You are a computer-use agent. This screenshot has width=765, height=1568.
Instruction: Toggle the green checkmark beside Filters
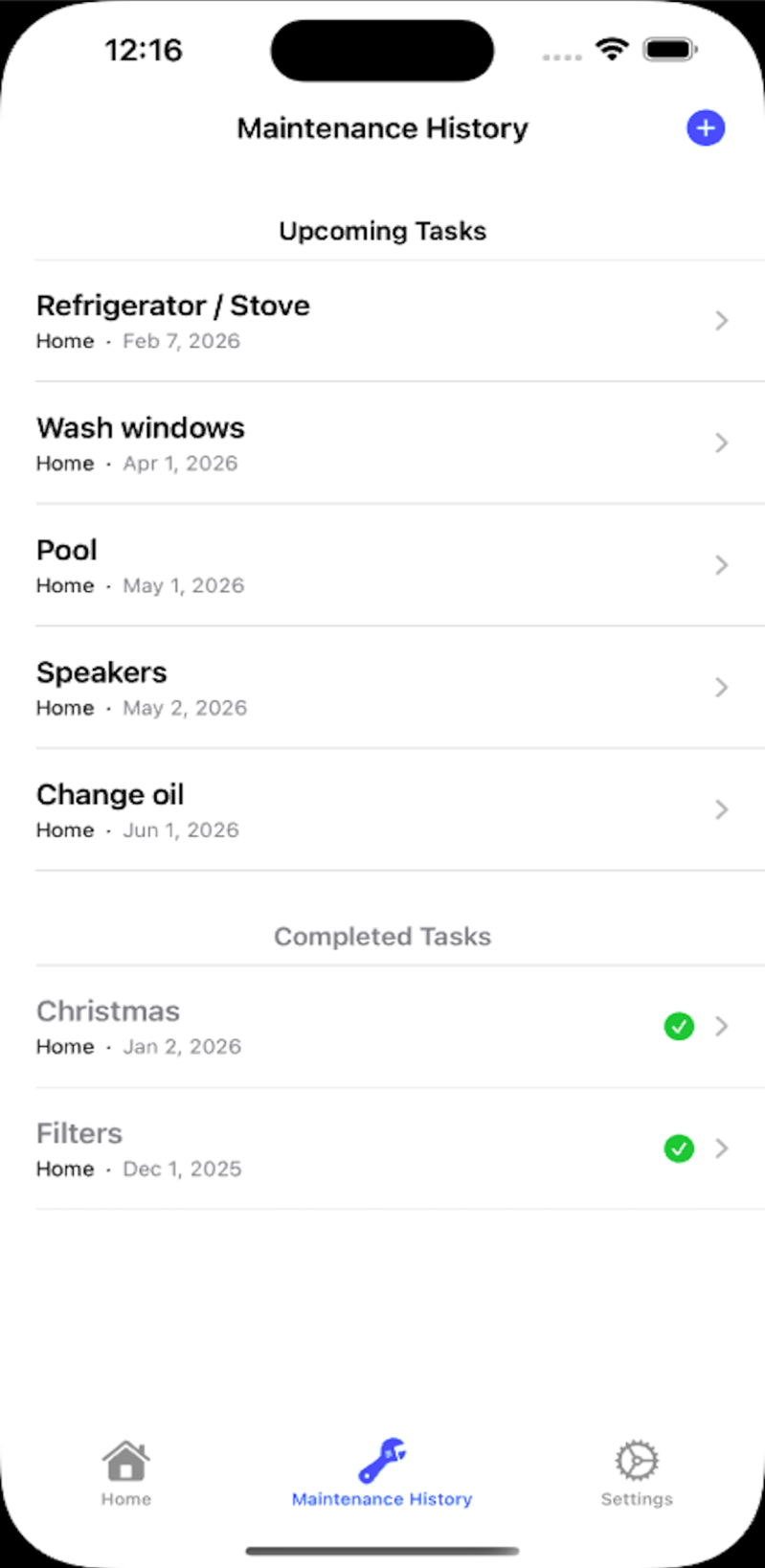pyautogui.click(x=679, y=1148)
